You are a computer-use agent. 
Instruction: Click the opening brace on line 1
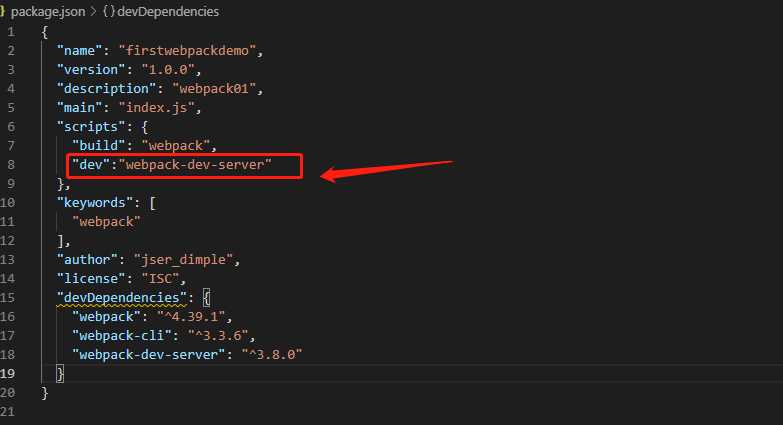45,32
